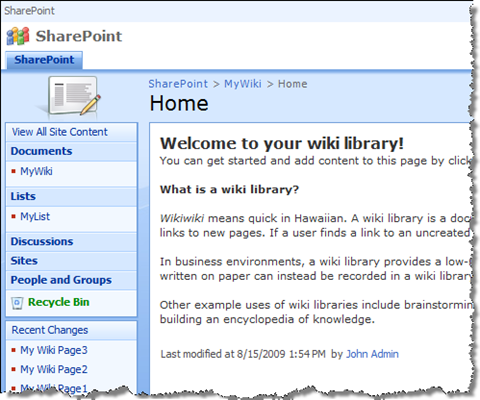Click the red bullet beside My Wiki Page2

click(13, 369)
